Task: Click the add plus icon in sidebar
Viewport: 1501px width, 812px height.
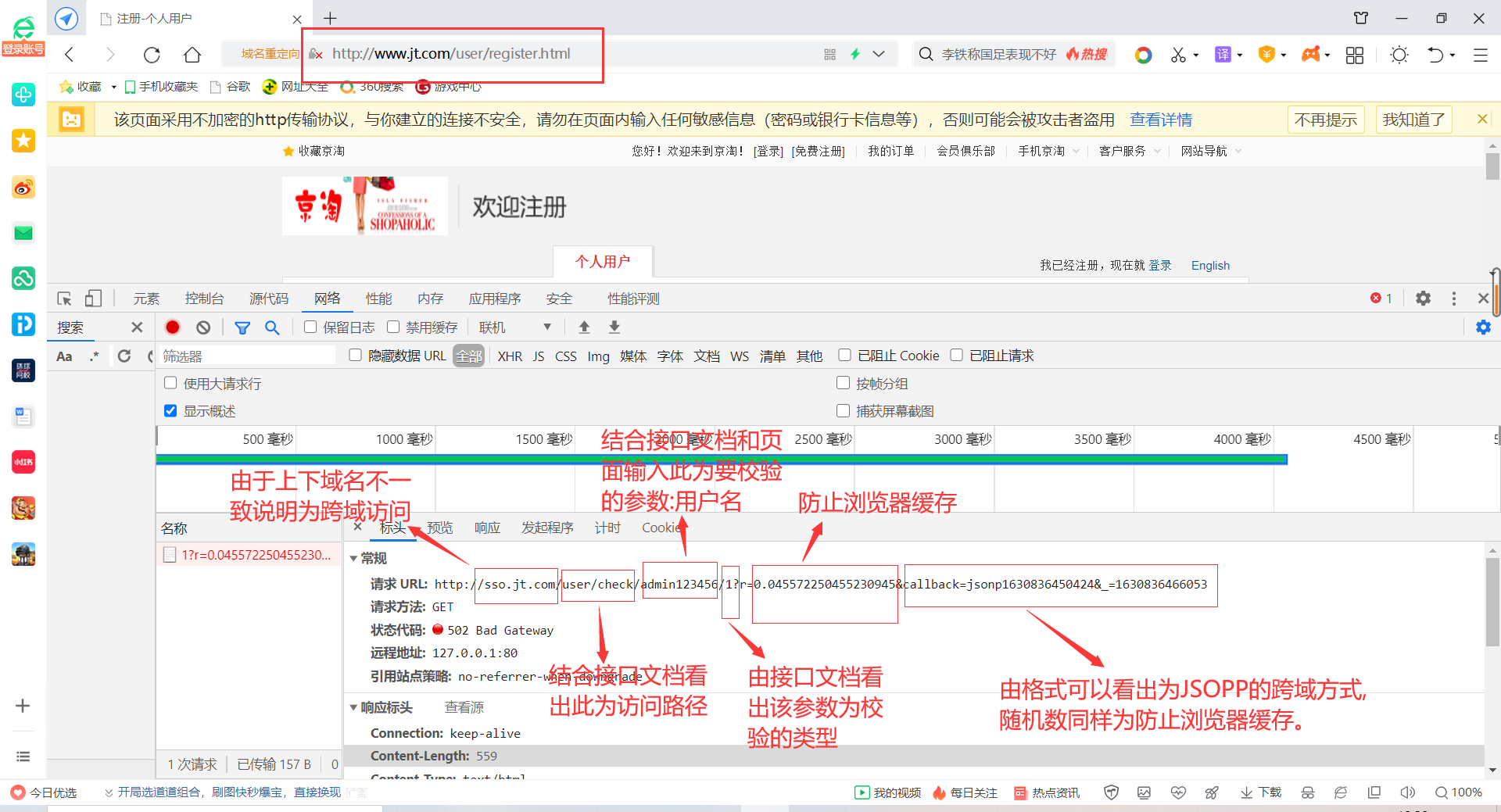Action: [x=23, y=706]
